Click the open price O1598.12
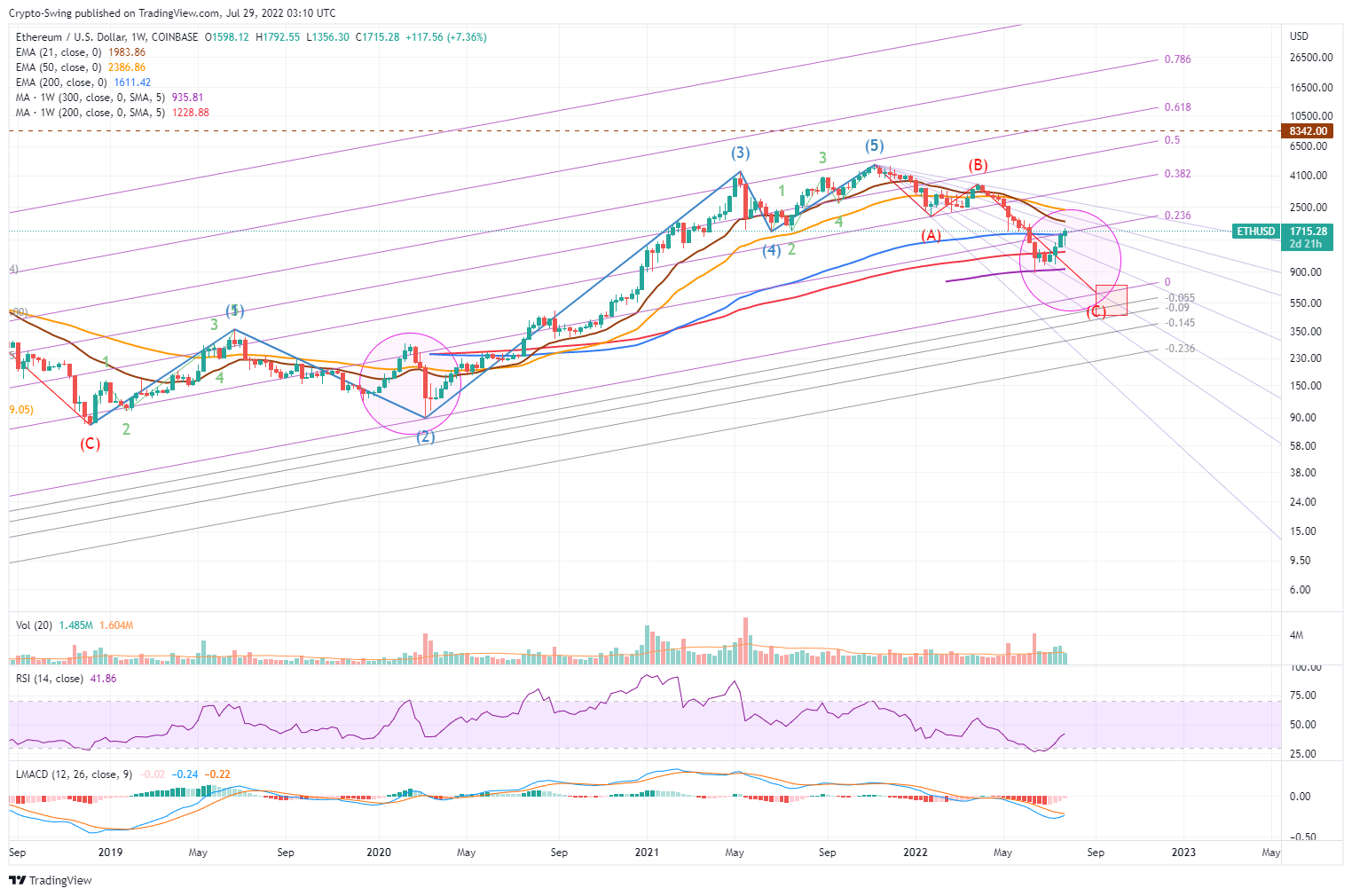 (x=227, y=37)
